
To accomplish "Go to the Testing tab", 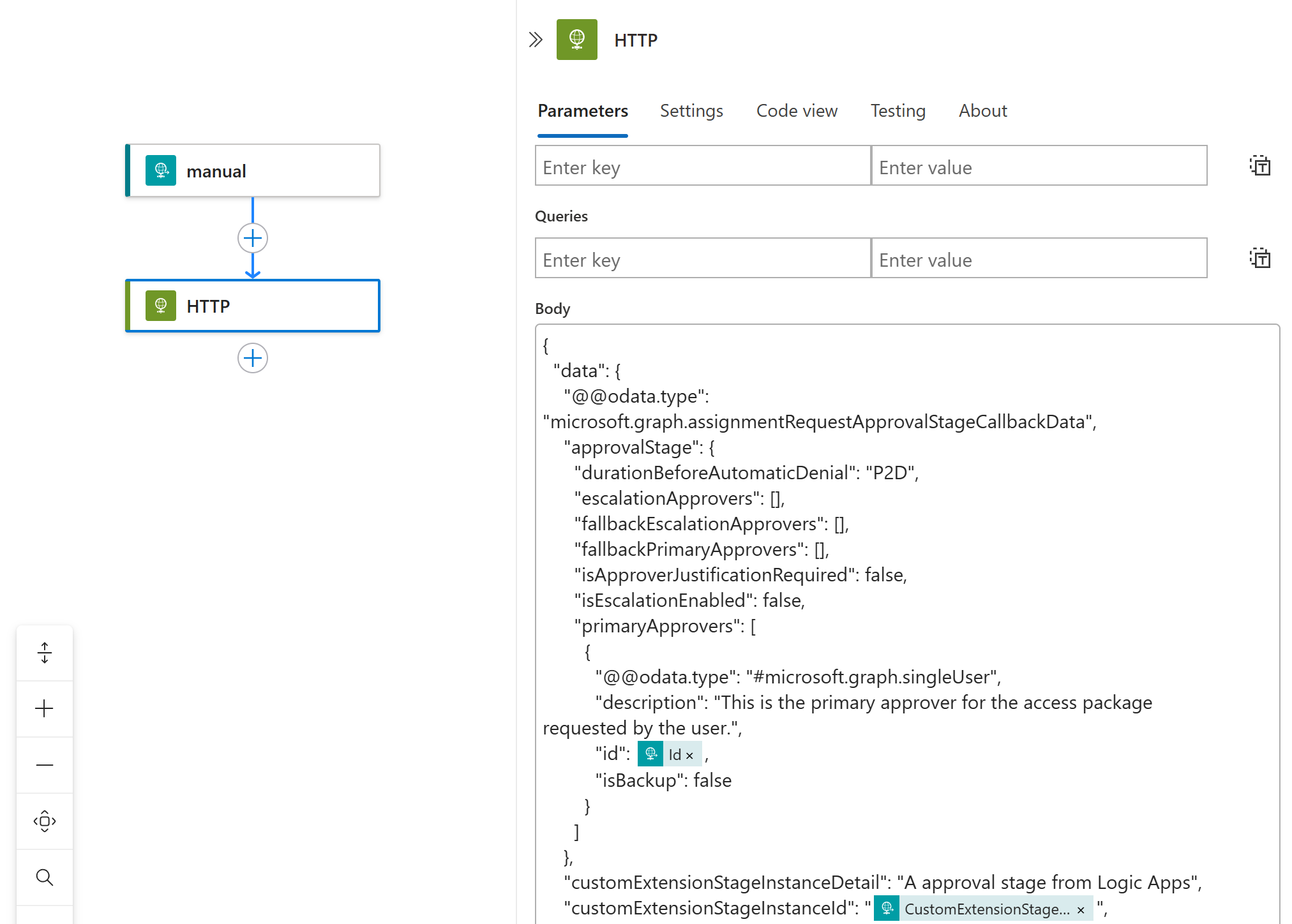I will tap(898, 111).
